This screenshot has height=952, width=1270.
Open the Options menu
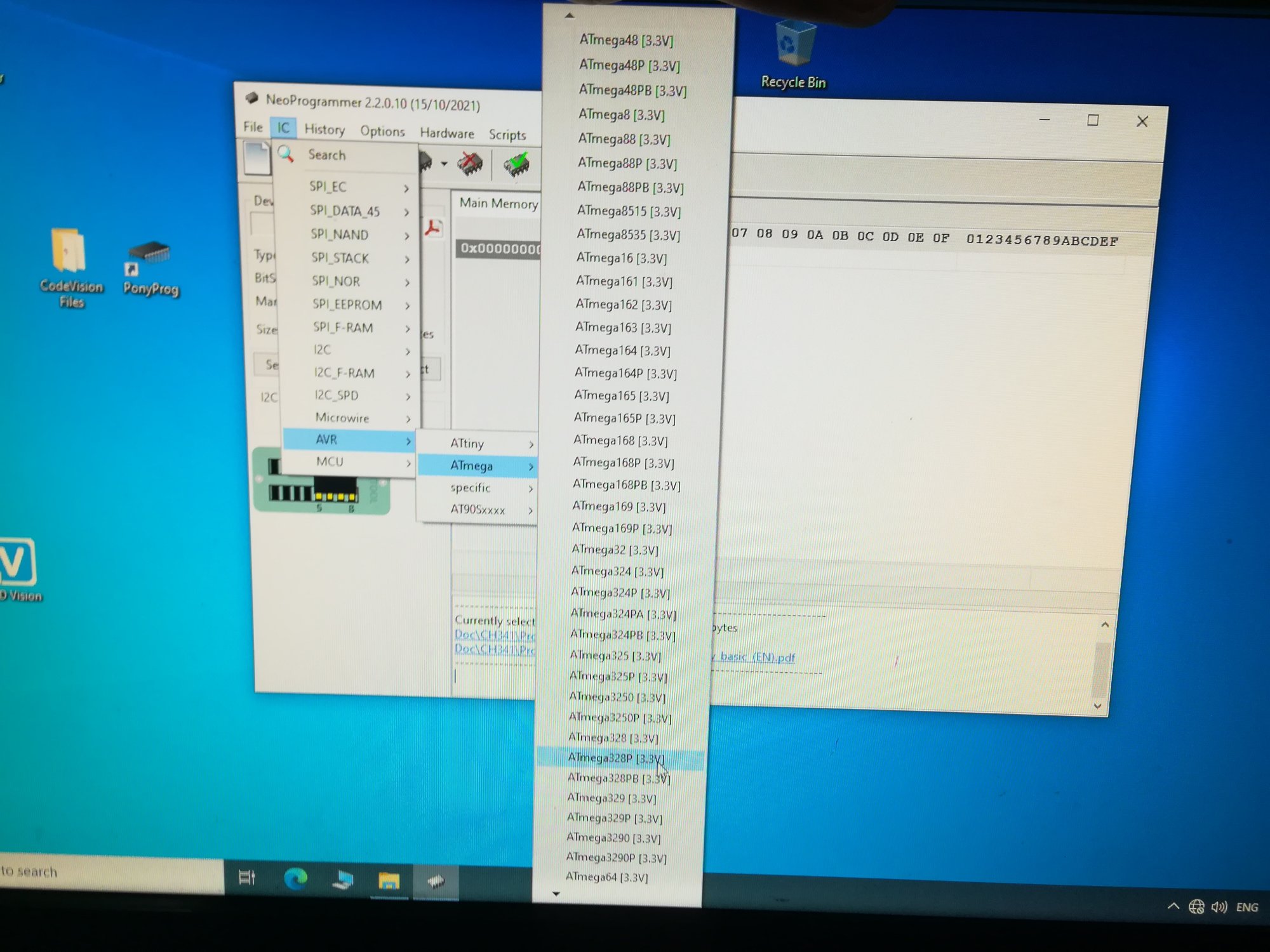[x=382, y=131]
